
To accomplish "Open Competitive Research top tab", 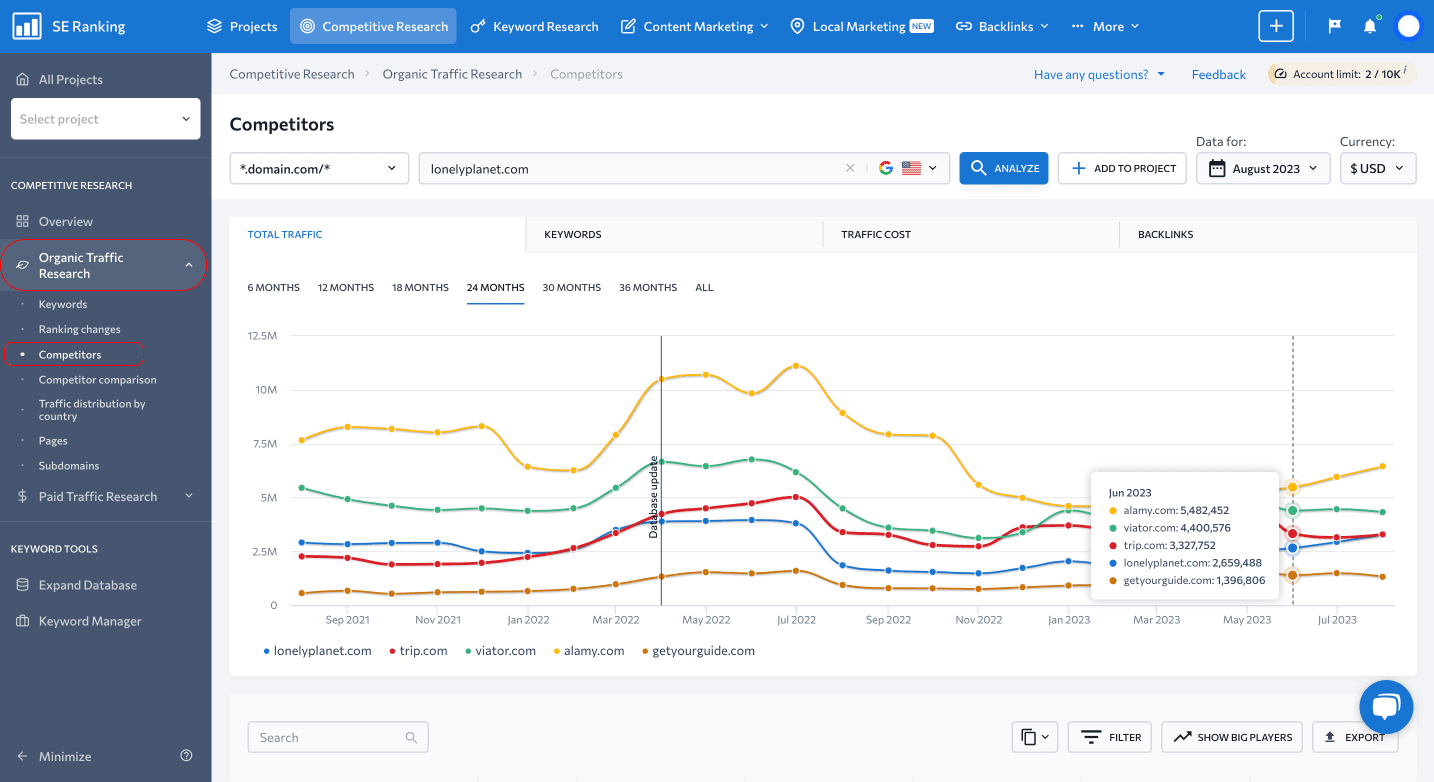I will (373, 26).
